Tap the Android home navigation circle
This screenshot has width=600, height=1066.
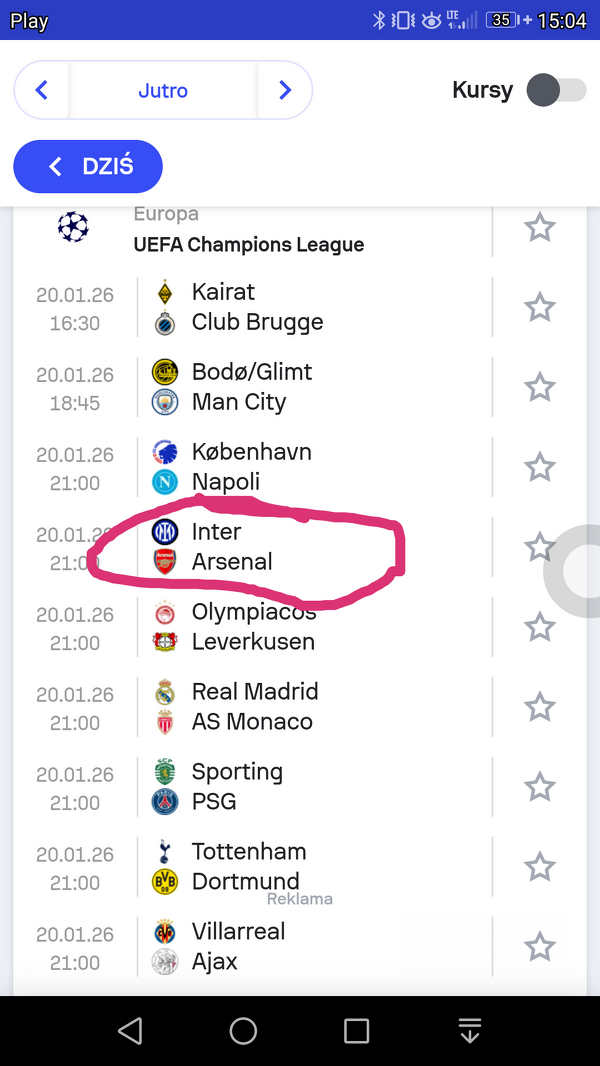(x=243, y=1031)
